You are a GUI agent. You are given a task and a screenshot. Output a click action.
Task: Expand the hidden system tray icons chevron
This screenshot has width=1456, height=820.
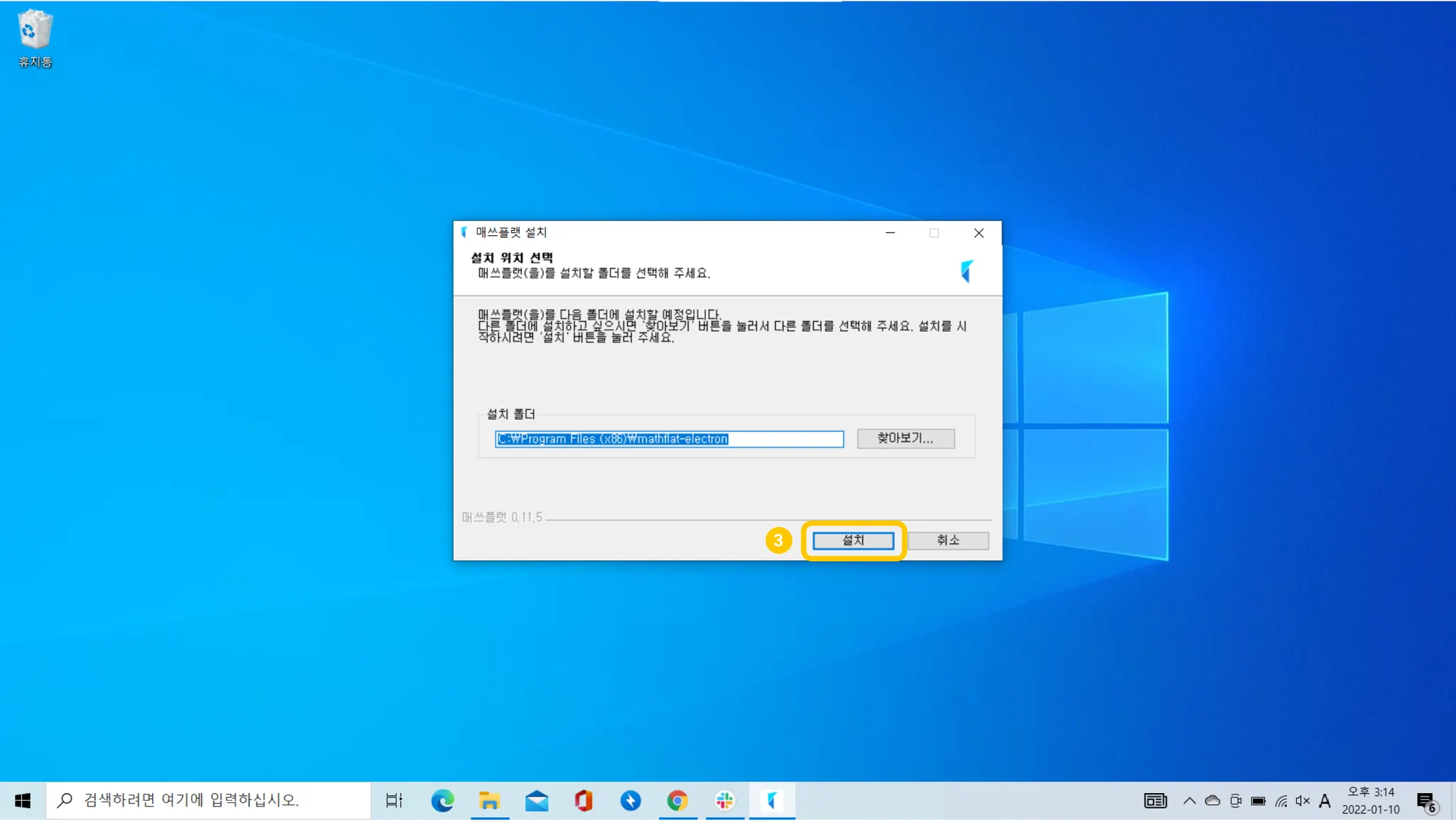[x=1189, y=801]
